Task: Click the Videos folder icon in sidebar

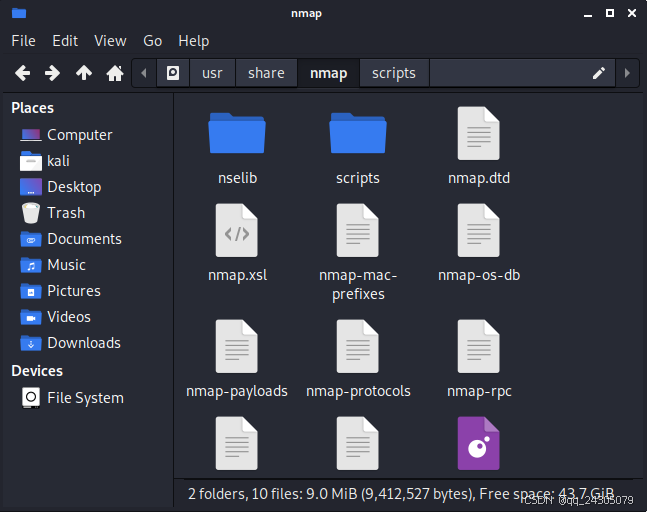Action: [x=31, y=317]
